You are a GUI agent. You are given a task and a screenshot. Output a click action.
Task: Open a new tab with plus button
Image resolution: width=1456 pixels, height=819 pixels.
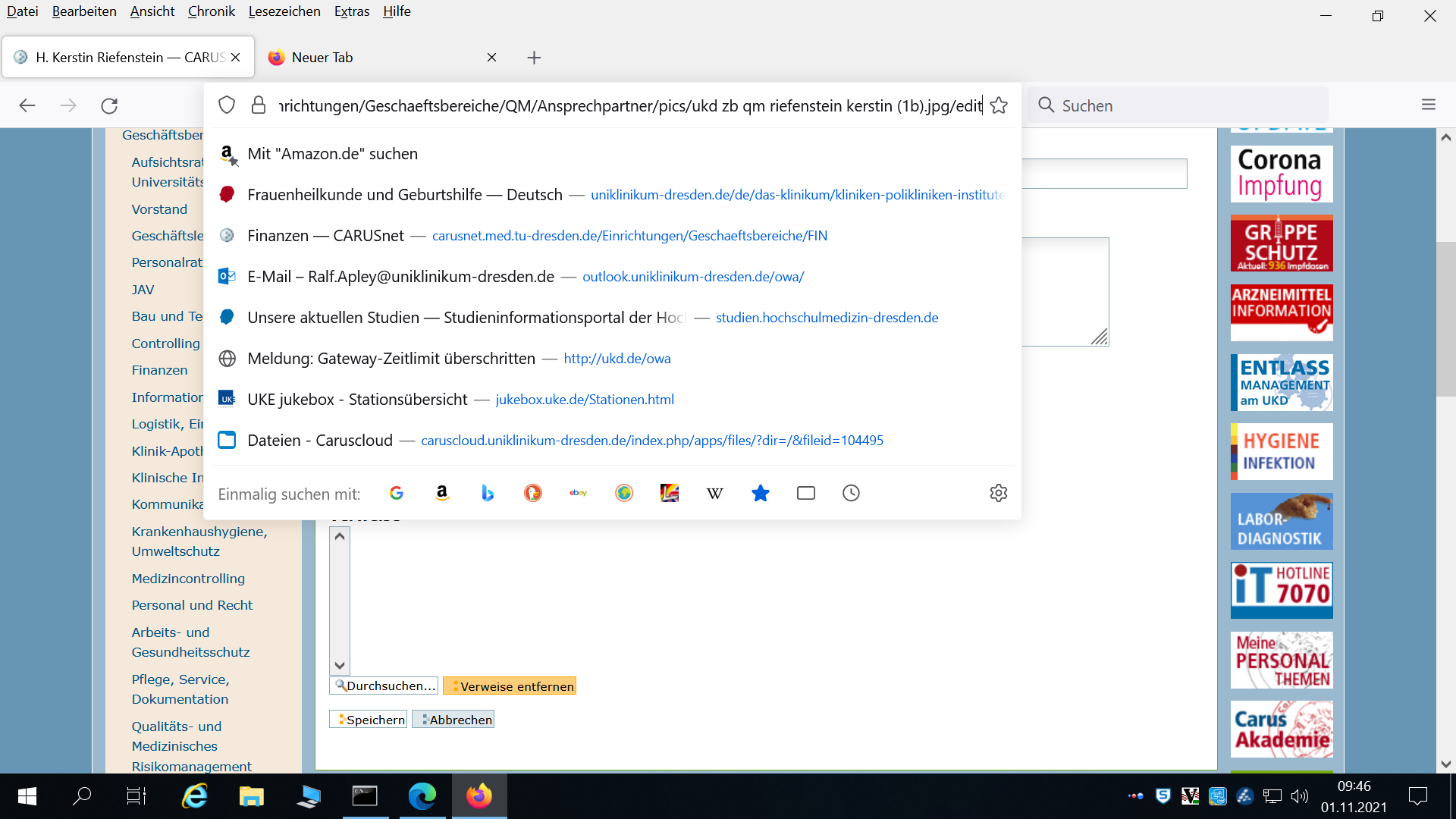point(535,58)
